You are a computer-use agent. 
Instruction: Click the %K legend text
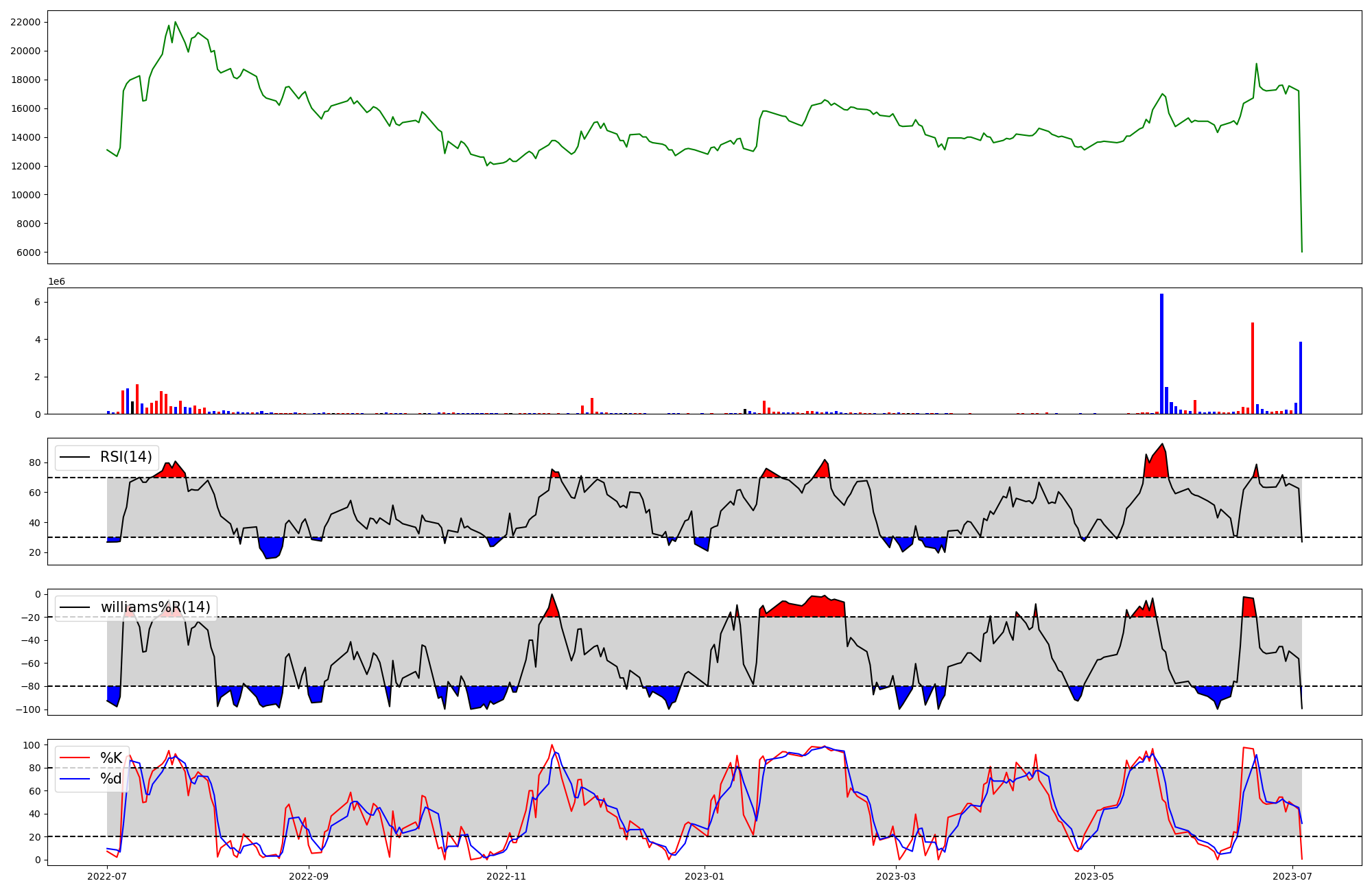(x=111, y=758)
